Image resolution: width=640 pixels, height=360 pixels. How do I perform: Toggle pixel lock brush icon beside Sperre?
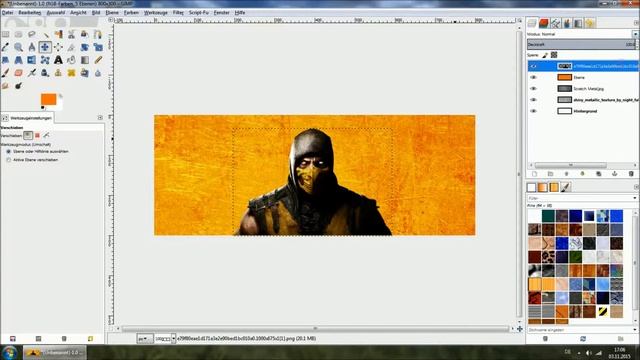point(545,55)
